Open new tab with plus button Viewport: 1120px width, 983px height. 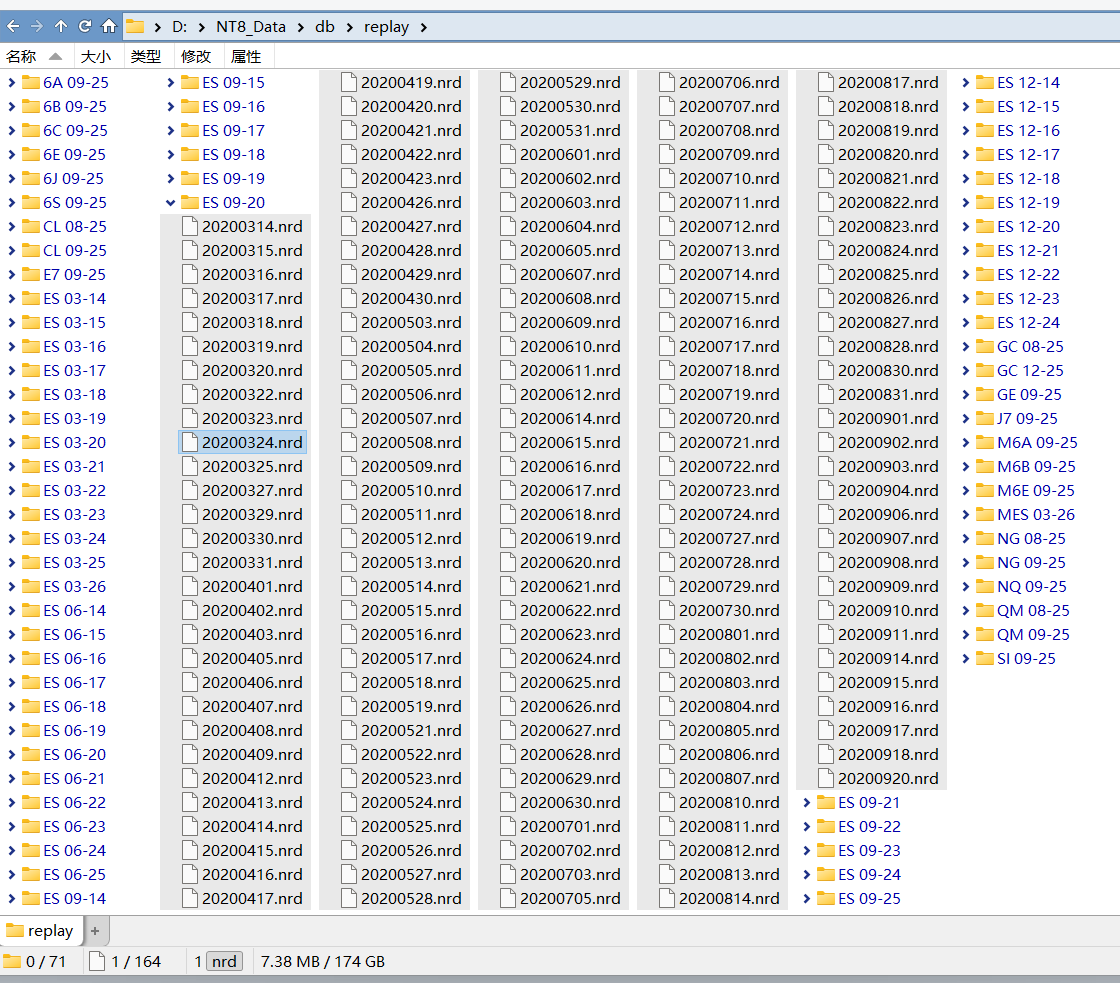click(95, 931)
